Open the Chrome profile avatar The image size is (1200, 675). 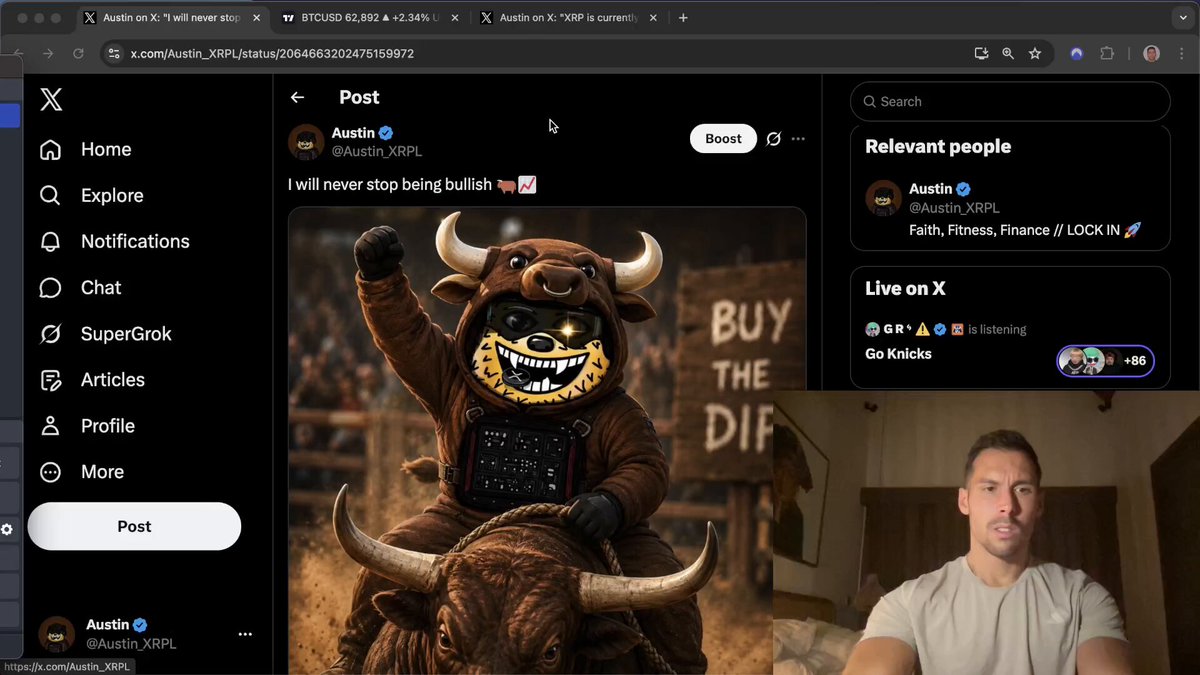pyautogui.click(x=1151, y=54)
